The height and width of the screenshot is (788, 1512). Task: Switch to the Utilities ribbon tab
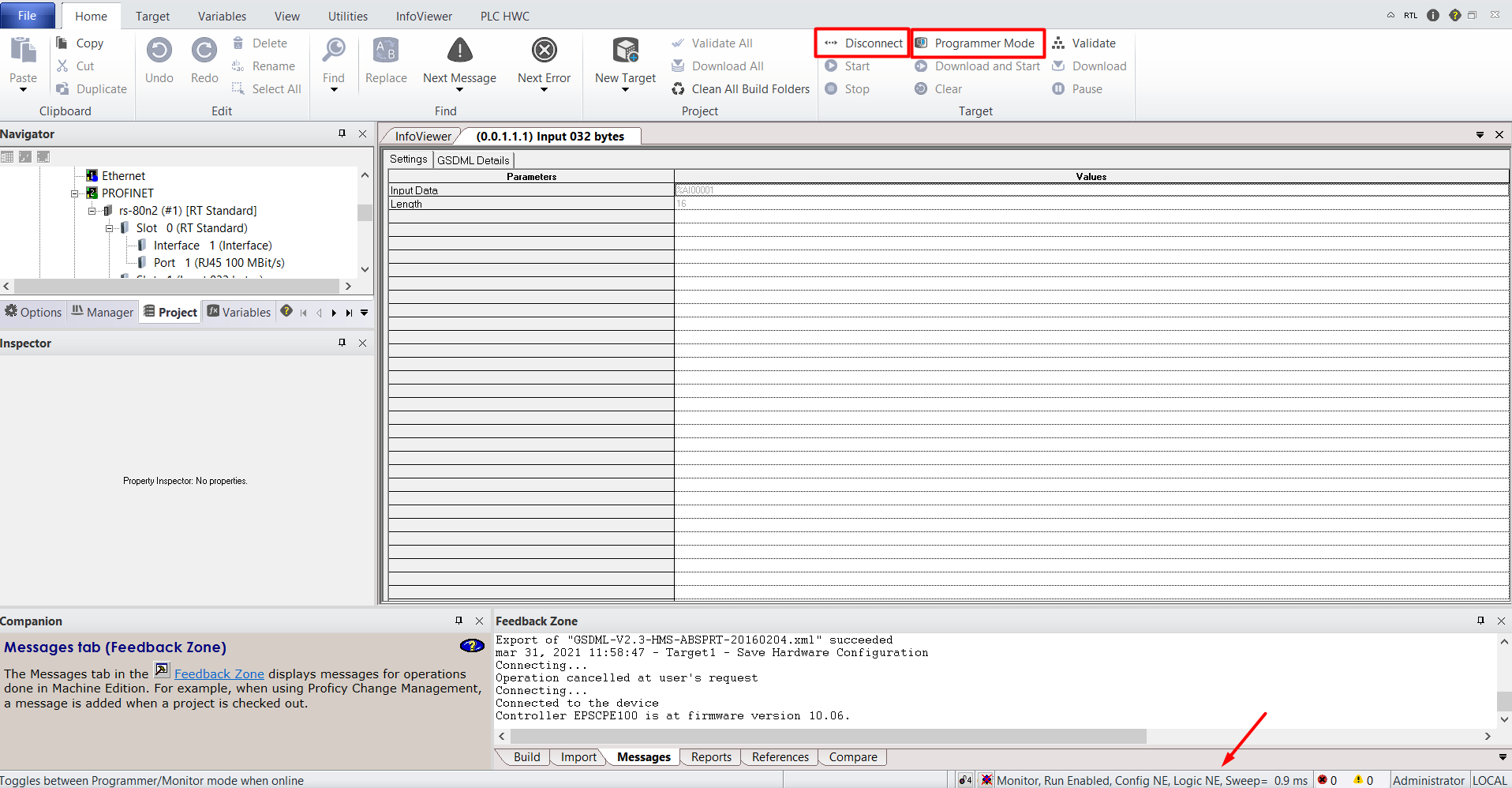[348, 16]
